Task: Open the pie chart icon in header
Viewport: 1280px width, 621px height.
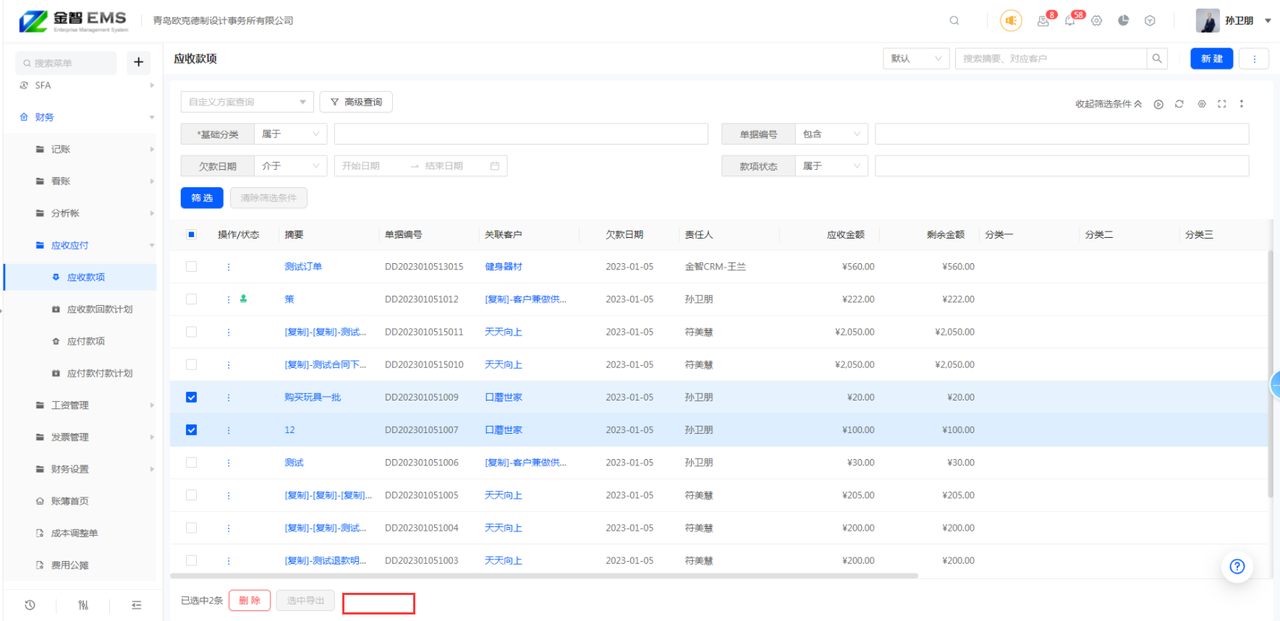Action: pyautogui.click(x=1124, y=21)
